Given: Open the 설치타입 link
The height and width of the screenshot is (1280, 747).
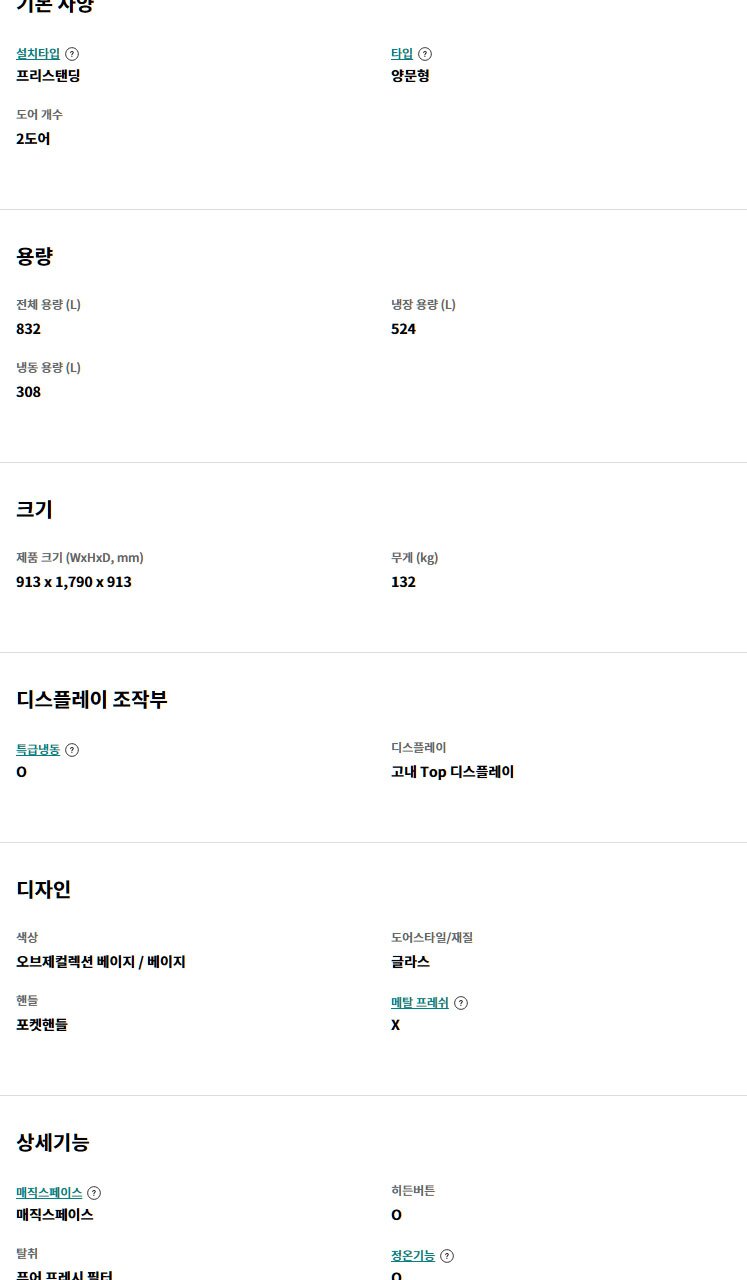Looking at the screenshot, I should tap(38, 54).
